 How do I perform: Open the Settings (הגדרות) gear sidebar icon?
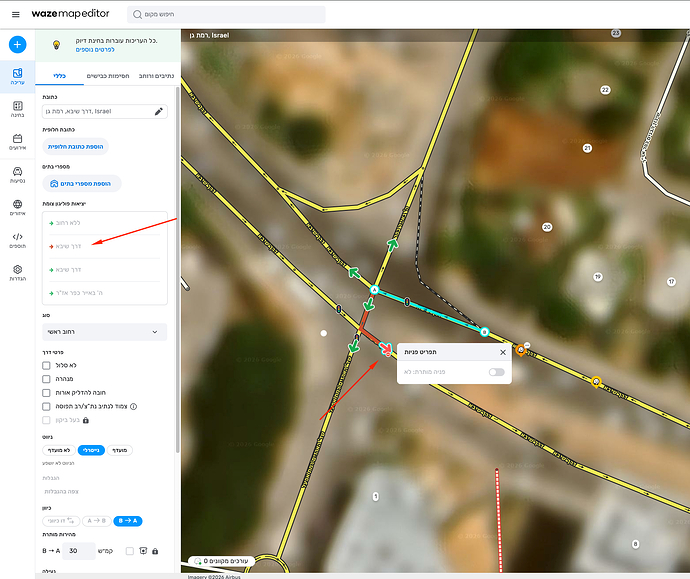[18, 273]
